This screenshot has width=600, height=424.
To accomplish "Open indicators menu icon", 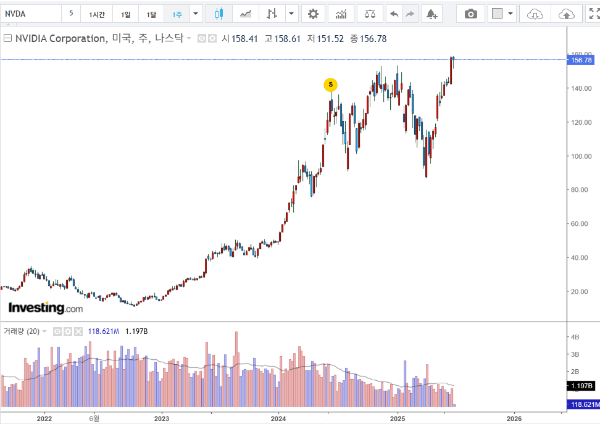I will pos(341,14).
